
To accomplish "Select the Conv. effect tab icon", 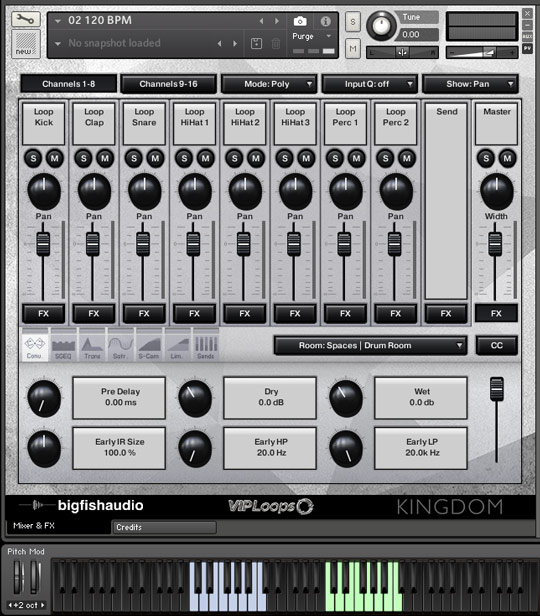I will point(35,347).
